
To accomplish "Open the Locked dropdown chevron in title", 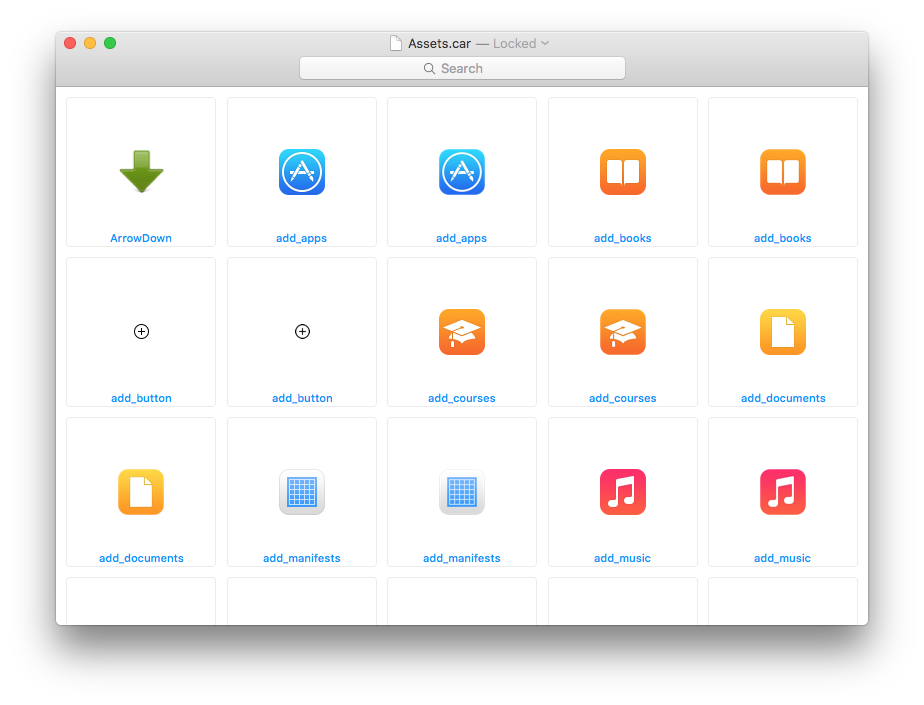I will coord(545,43).
